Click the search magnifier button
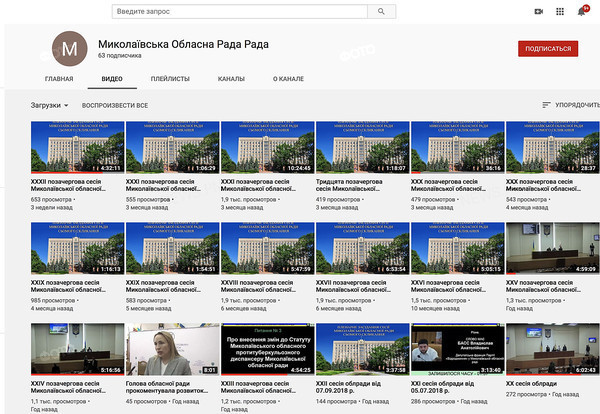The width and height of the screenshot is (600, 414). tap(381, 11)
